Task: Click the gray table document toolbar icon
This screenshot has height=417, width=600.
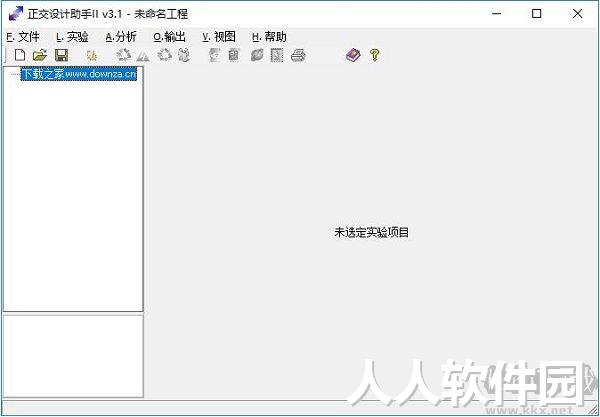Action: [233, 55]
